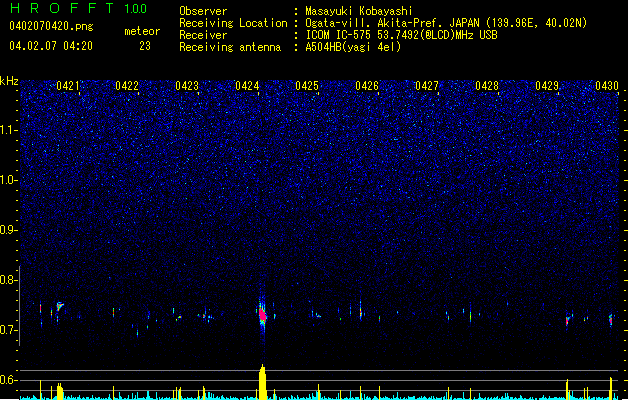Click the red meteor echo before 0430

611,319
